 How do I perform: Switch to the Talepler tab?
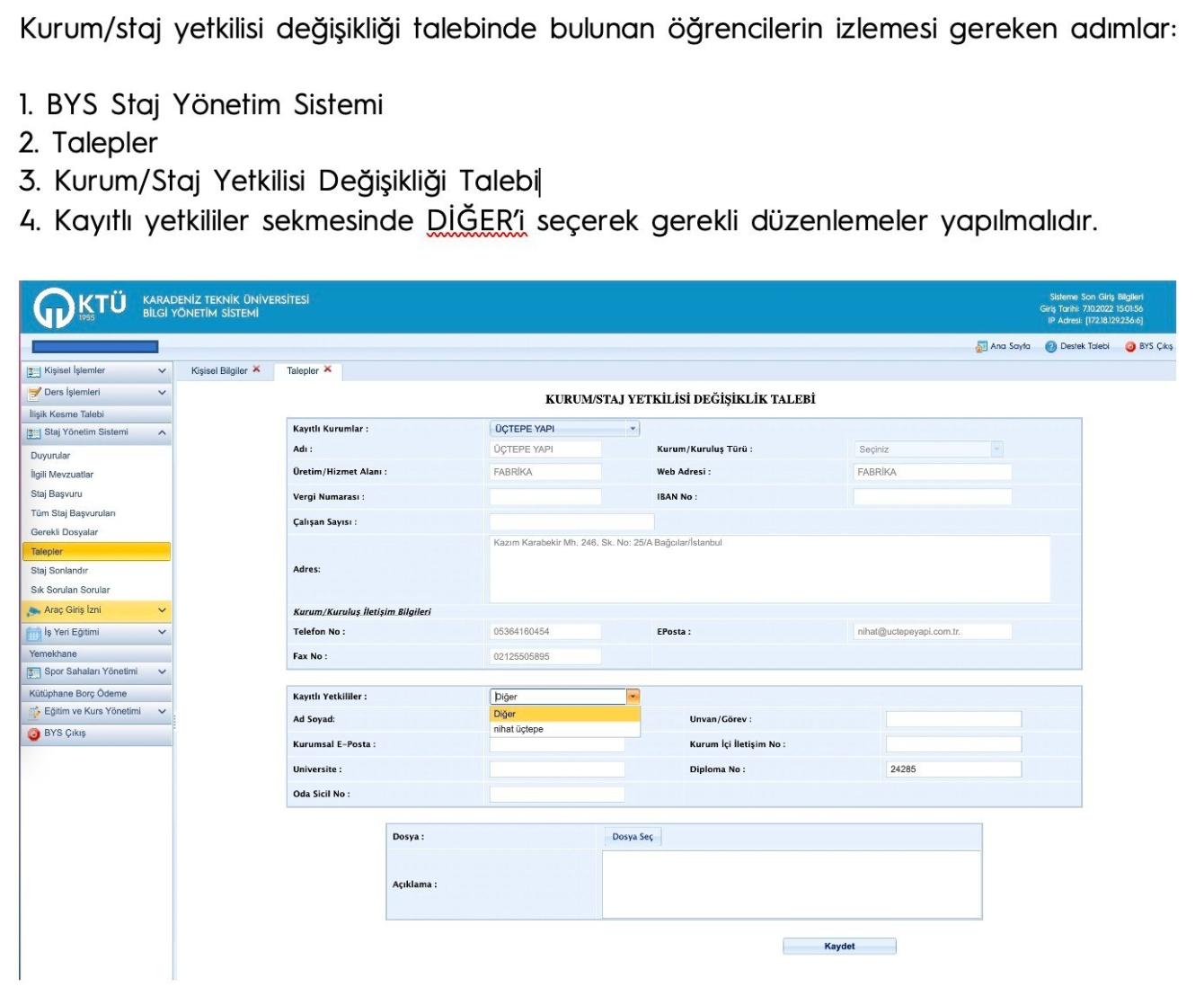tap(303, 370)
